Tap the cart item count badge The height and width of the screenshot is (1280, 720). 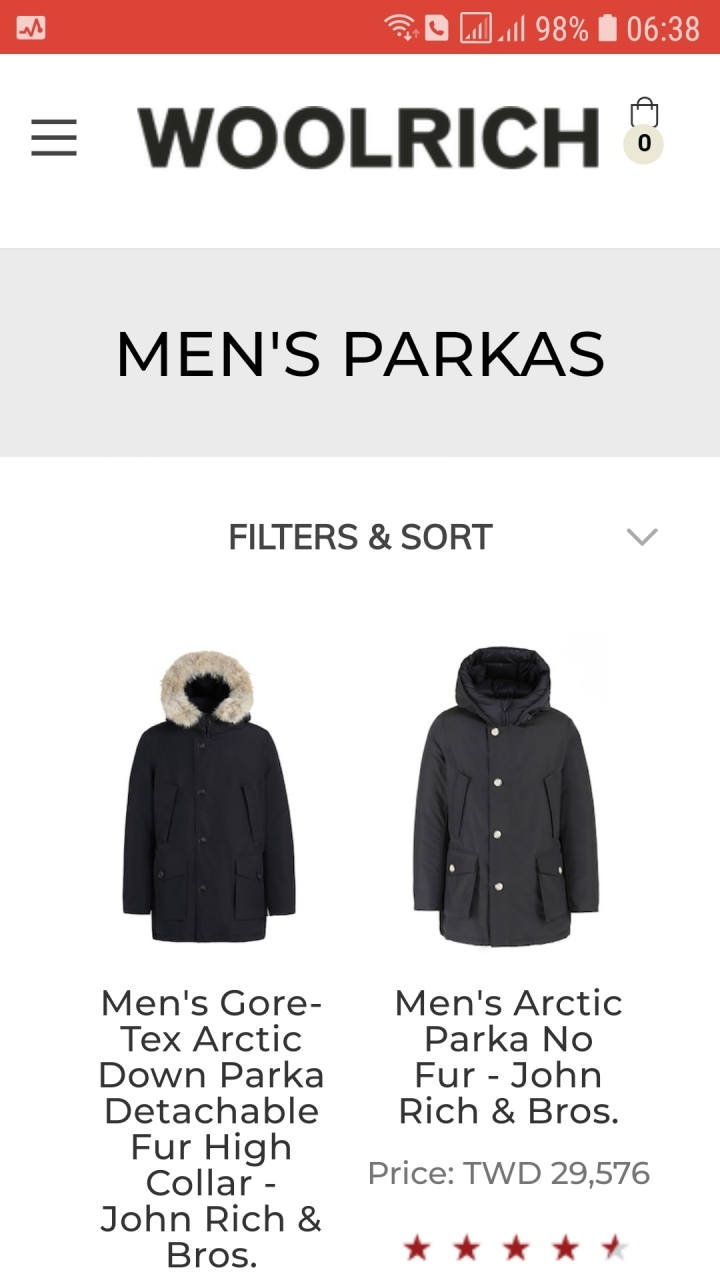pyautogui.click(x=643, y=144)
